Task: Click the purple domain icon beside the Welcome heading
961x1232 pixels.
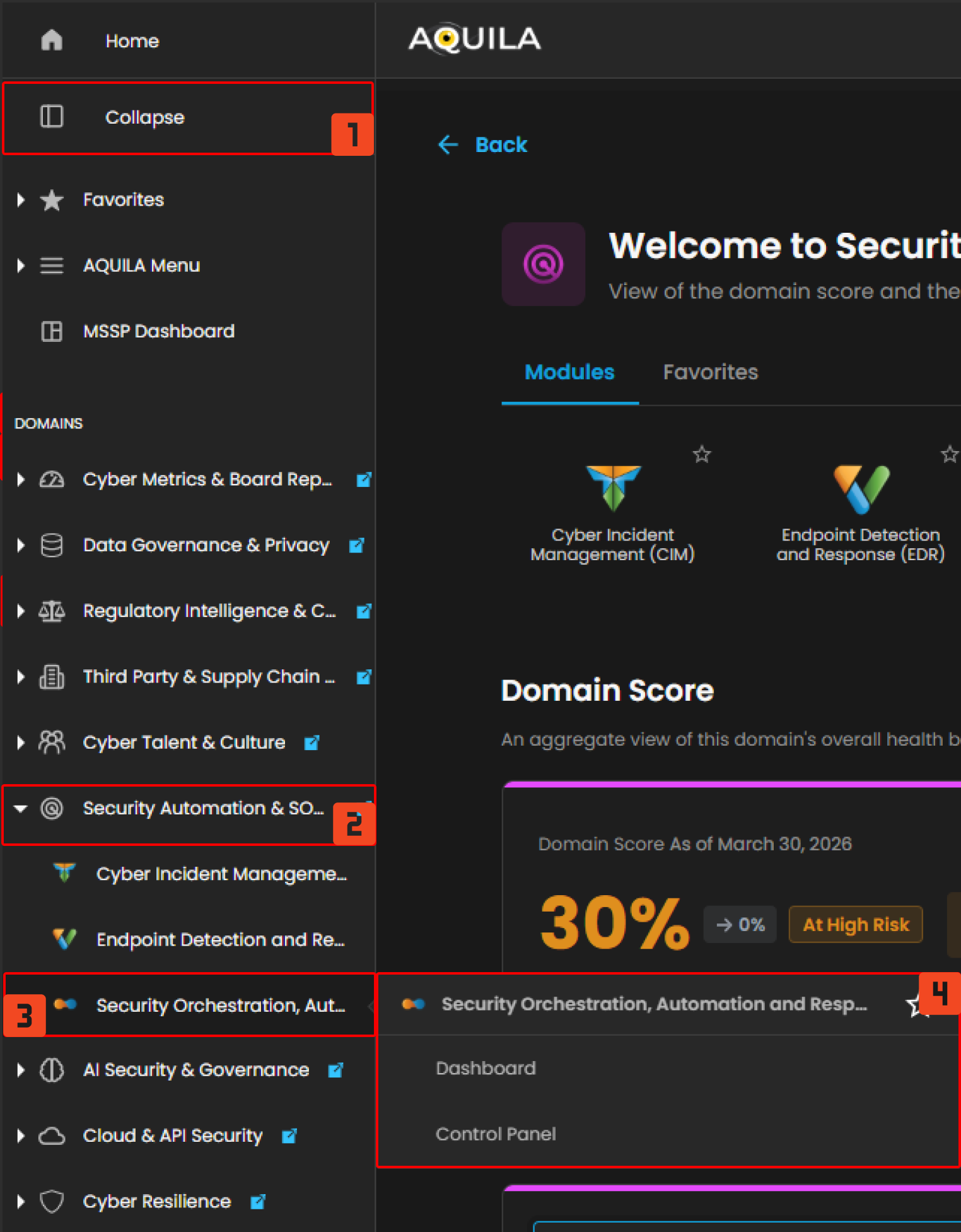Action: click(544, 264)
